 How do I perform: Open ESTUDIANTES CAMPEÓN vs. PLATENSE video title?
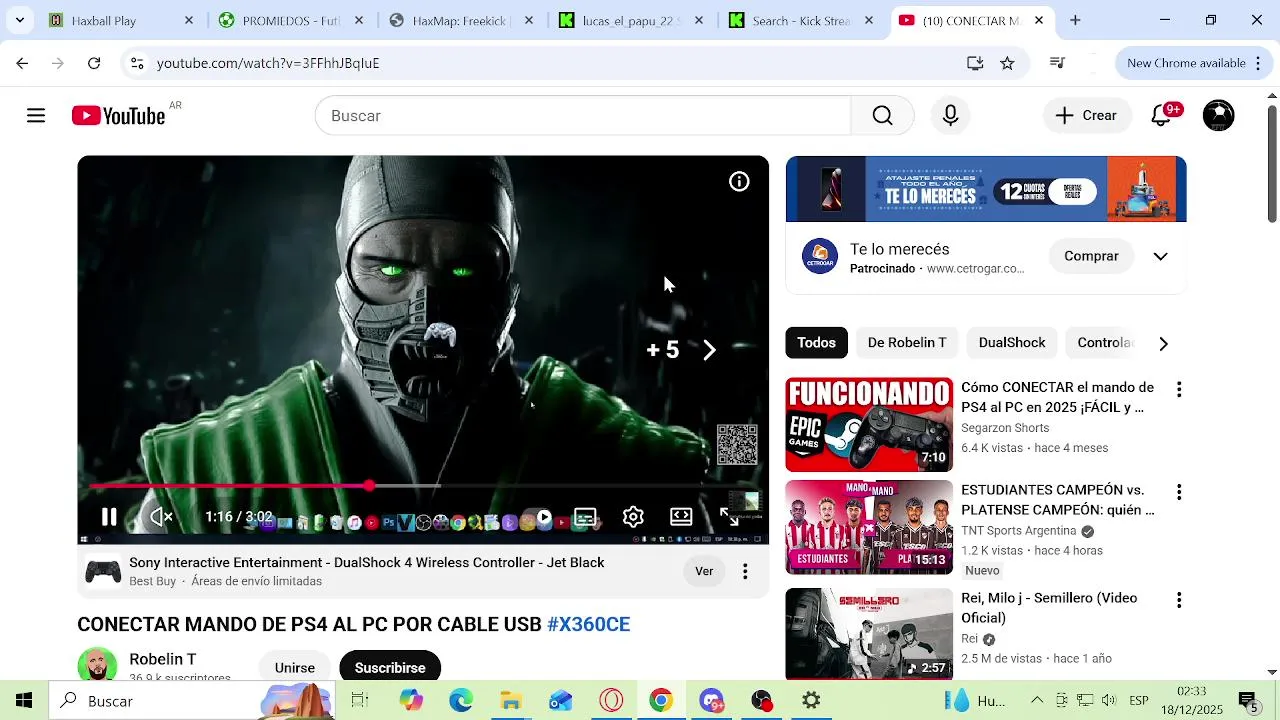point(1057,500)
